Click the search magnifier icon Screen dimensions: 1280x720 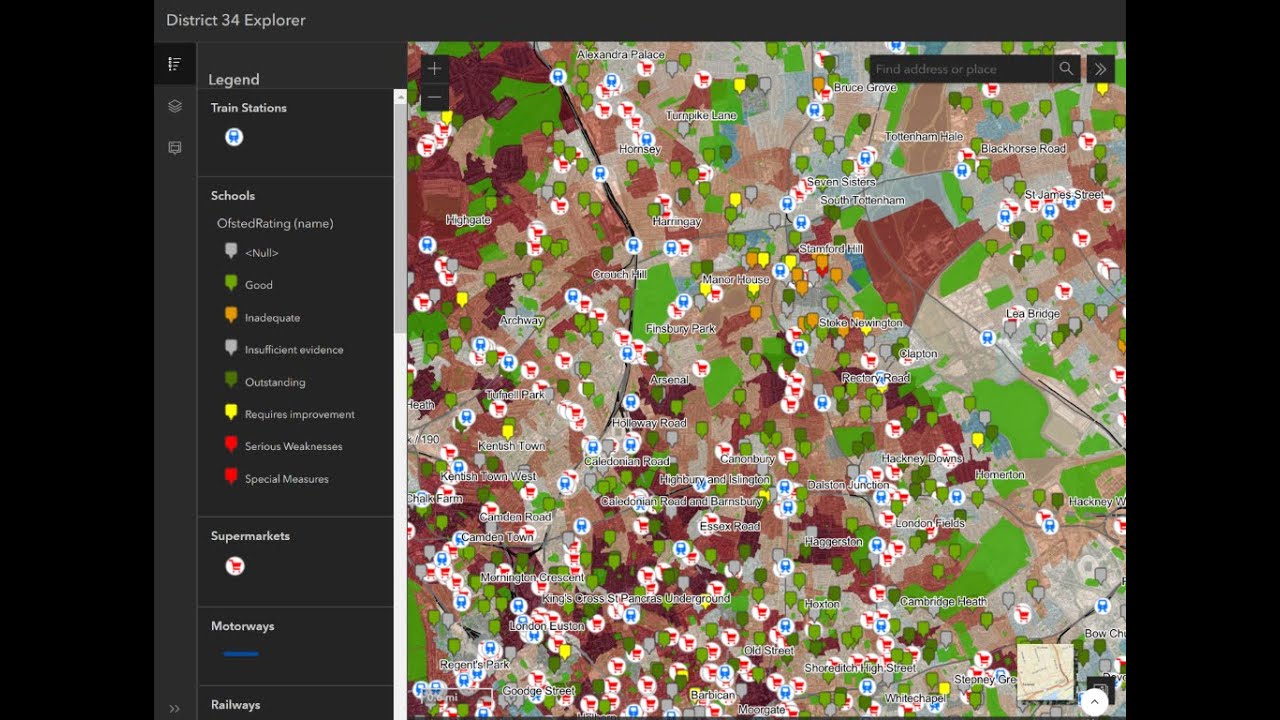(x=1066, y=69)
